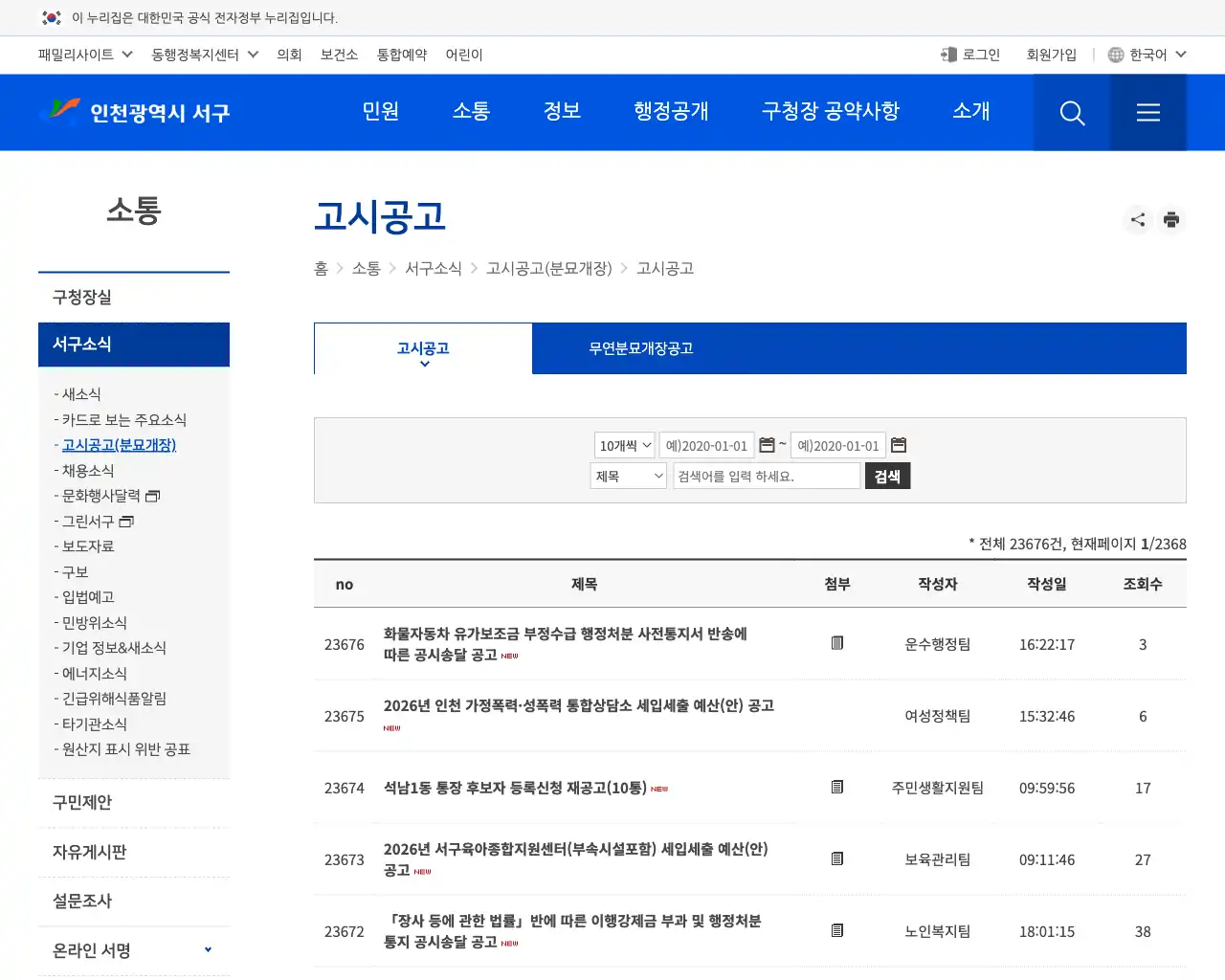The height and width of the screenshot is (980, 1225).
Task: Open the 10개씩 page size dropdown
Action: click(623, 445)
